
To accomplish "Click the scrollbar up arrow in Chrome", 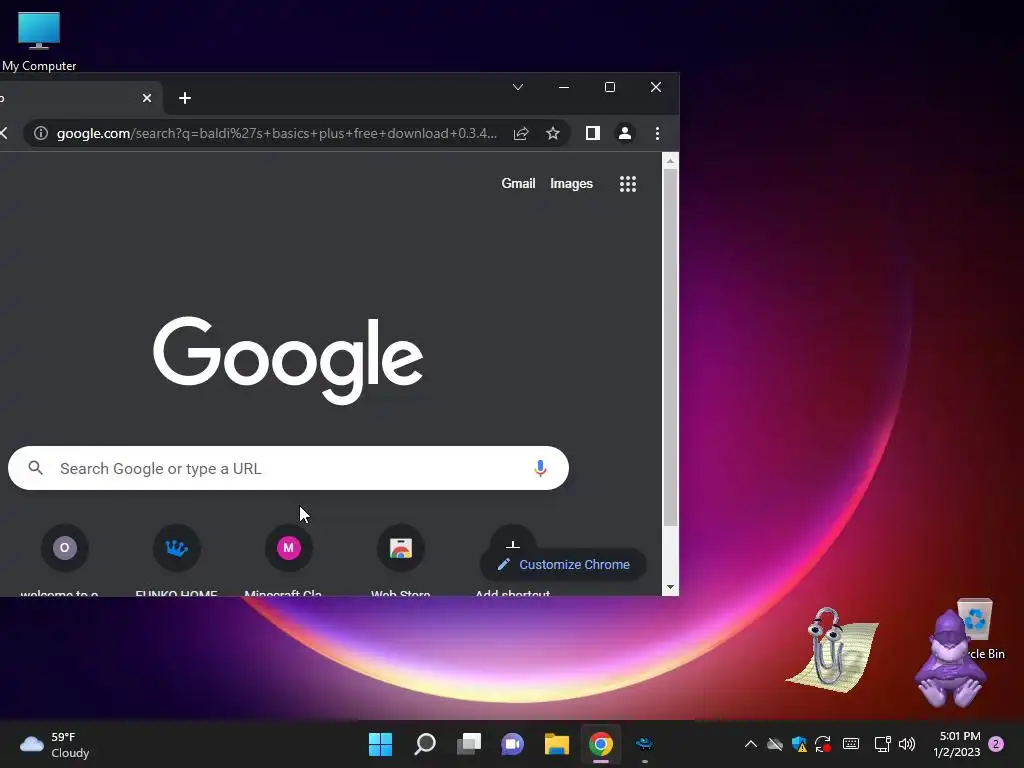I will point(670,161).
